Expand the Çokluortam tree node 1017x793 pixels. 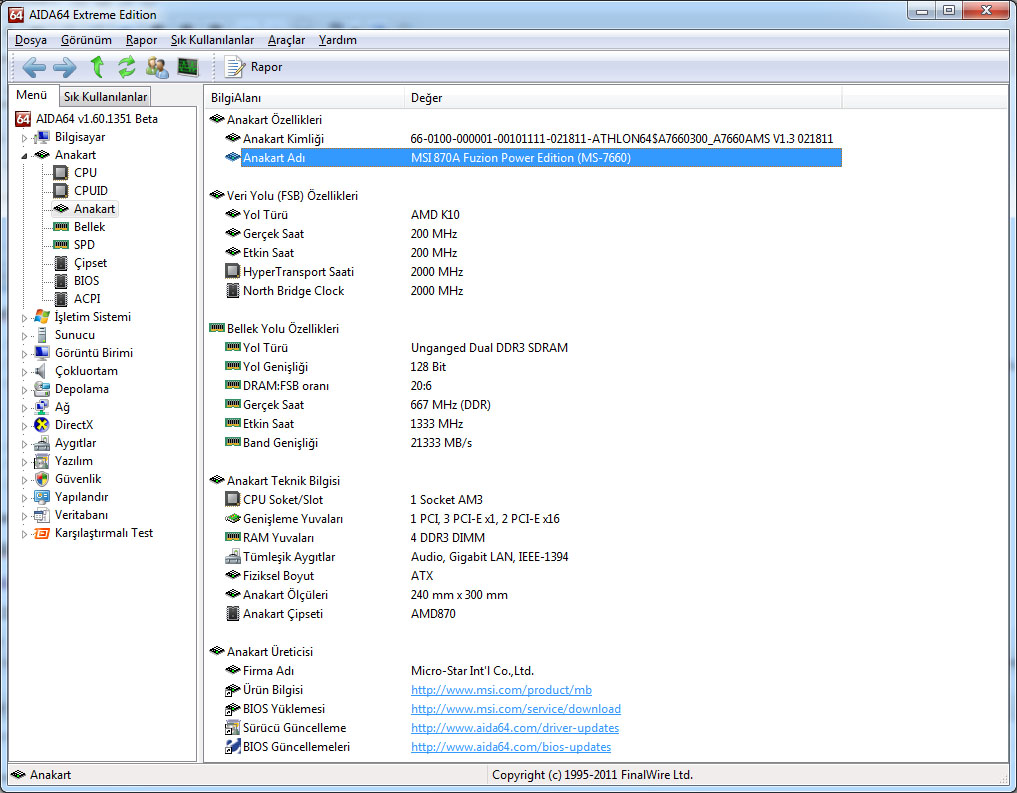point(24,372)
